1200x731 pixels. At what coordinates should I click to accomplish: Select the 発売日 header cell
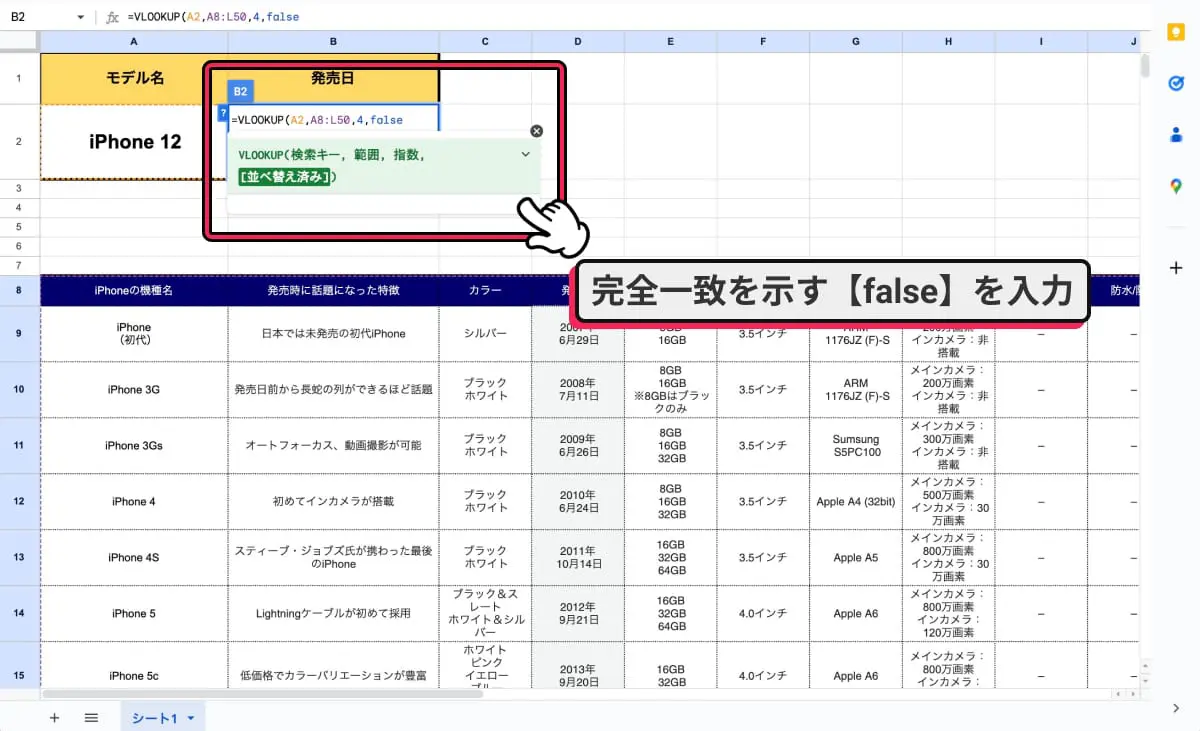[x=333, y=77]
